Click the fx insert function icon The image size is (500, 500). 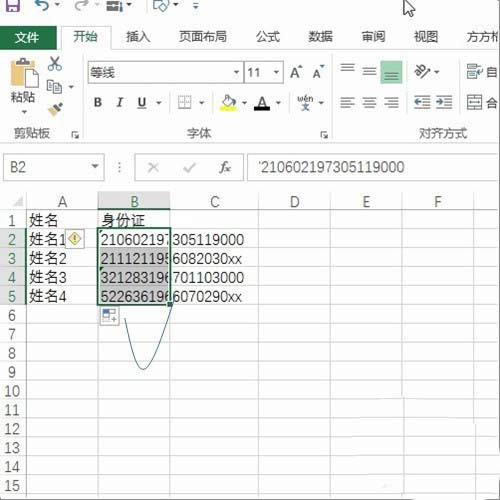click(225, 167)
